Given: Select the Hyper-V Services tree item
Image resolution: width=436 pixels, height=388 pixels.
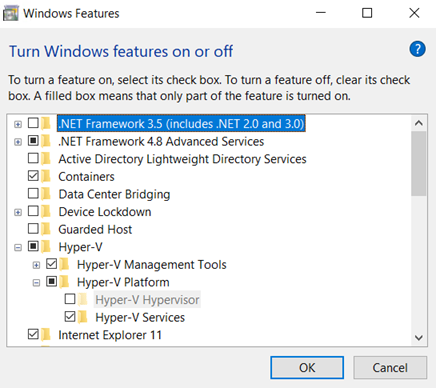Looking at the screenshot, I should (140, 317).
